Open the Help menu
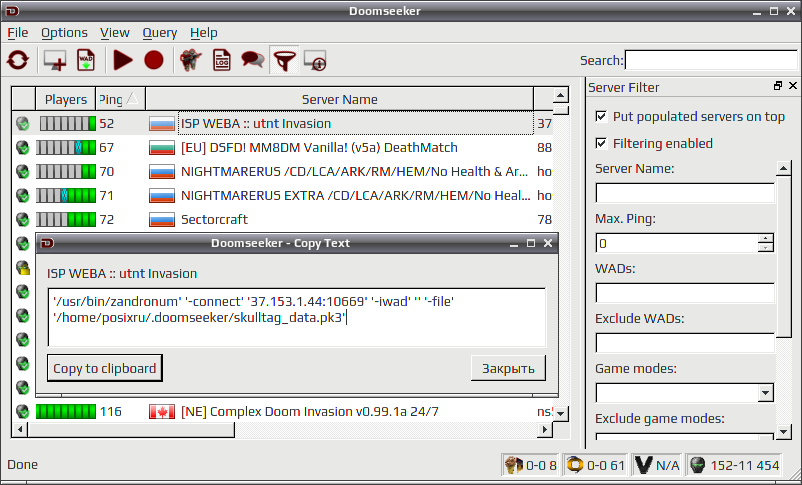Image resolution: width=802 pixels, height=485 pixels. (x=204, y=33)
